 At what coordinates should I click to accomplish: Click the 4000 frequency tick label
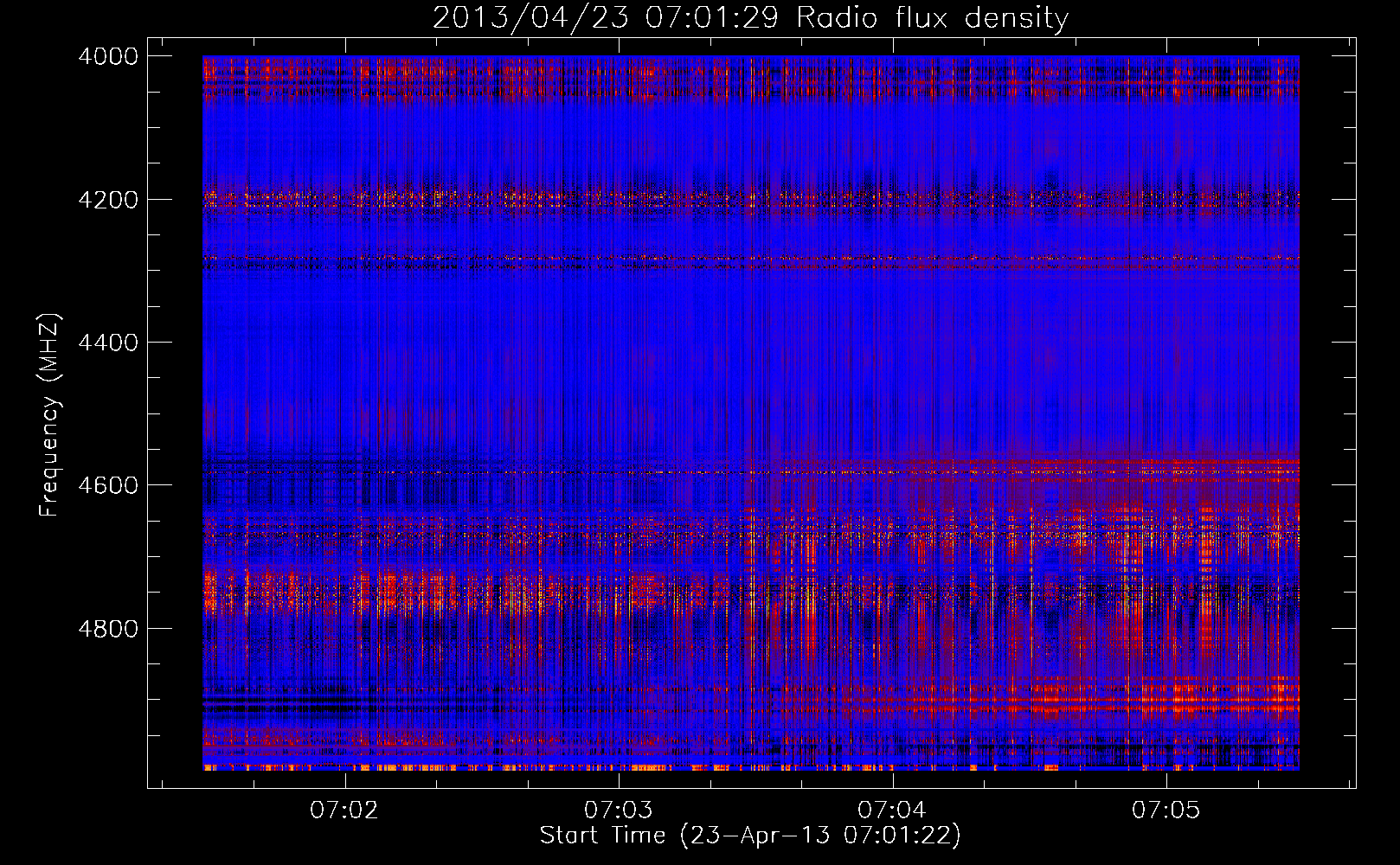click(x=108, y=56)
